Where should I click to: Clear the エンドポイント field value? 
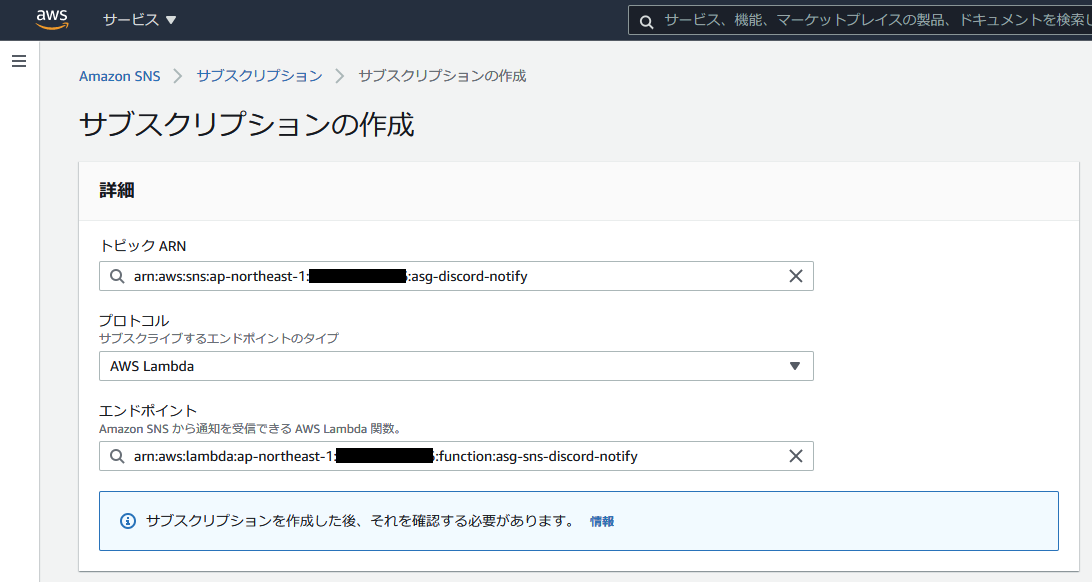point(795,456)
